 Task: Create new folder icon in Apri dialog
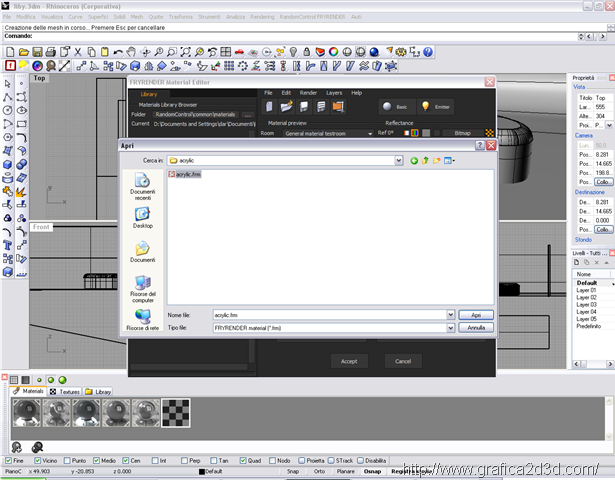[x=437, y=161]
